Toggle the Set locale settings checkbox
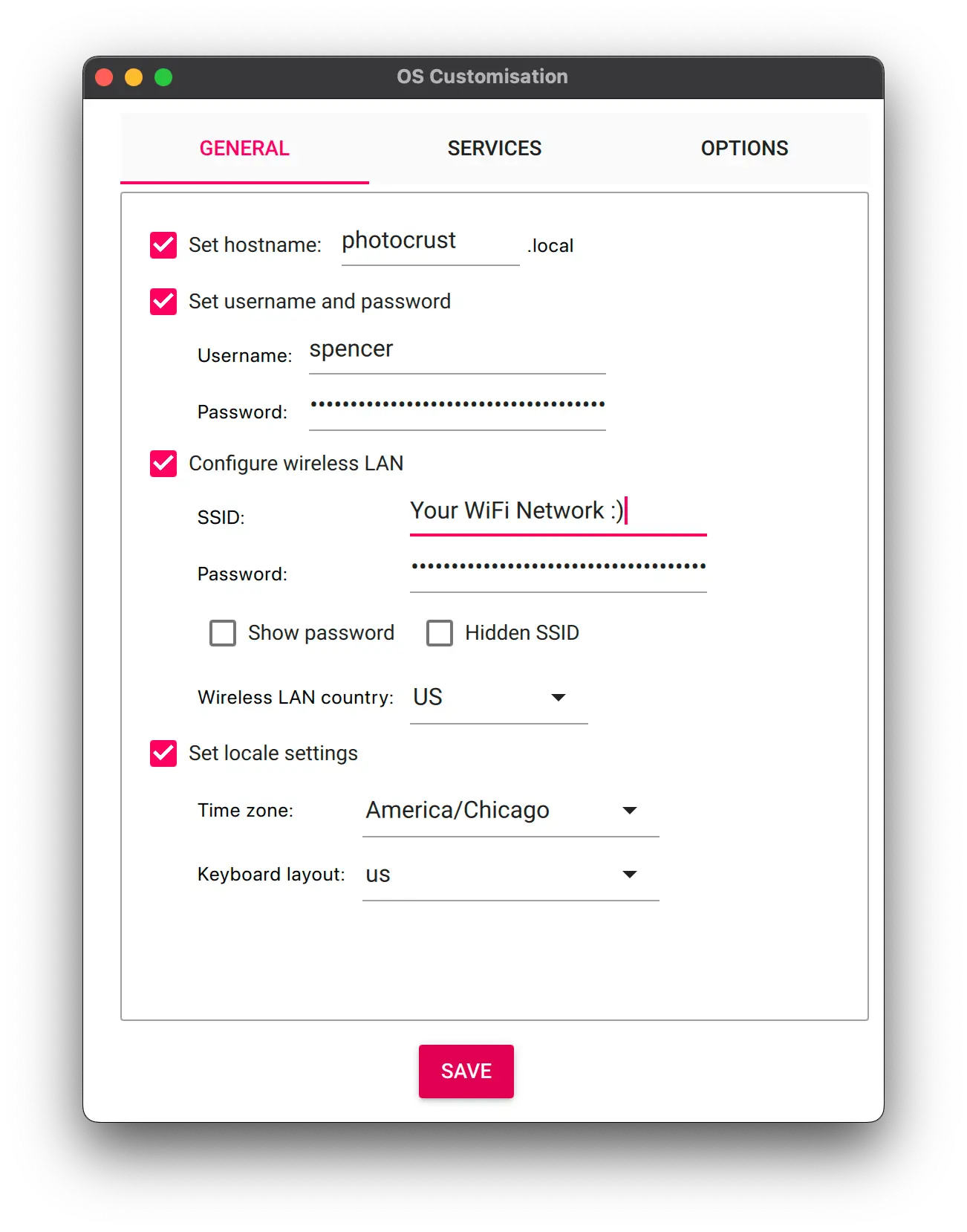 pyautogui.click(x=163, y=753)
